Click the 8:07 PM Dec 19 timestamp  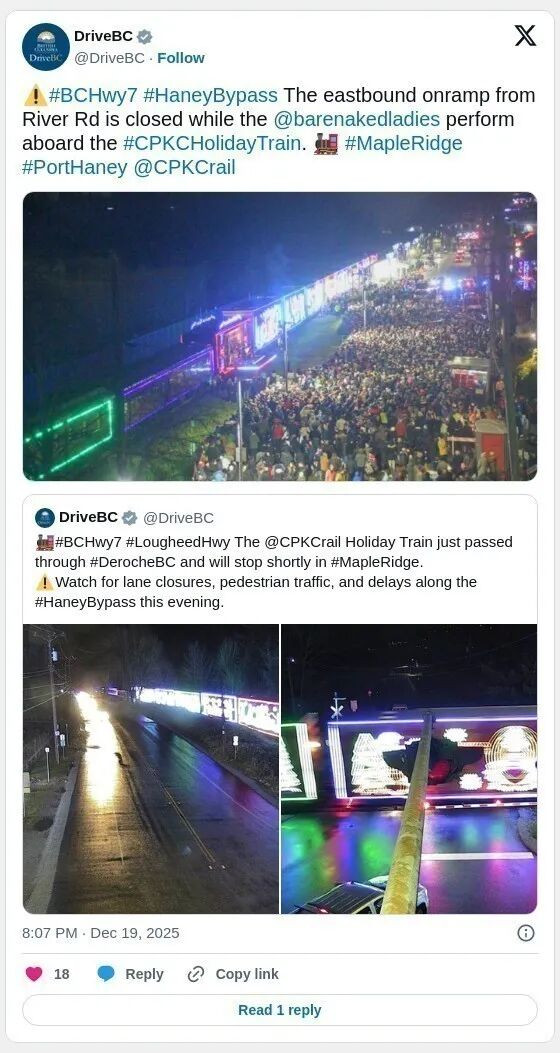point(101,933)
